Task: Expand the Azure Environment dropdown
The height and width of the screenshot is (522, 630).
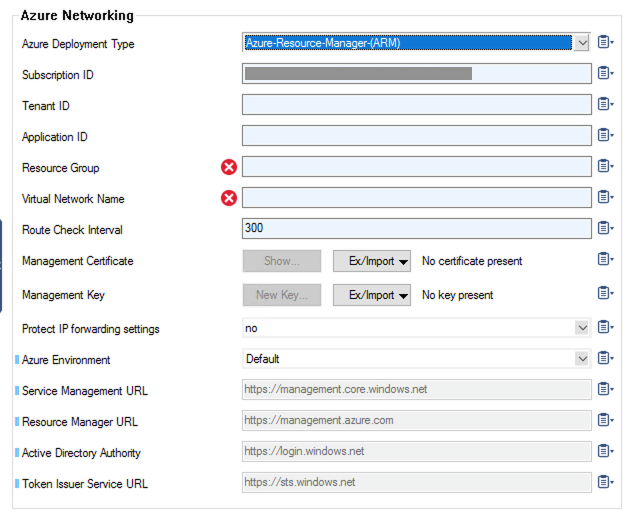Action: 582,359
